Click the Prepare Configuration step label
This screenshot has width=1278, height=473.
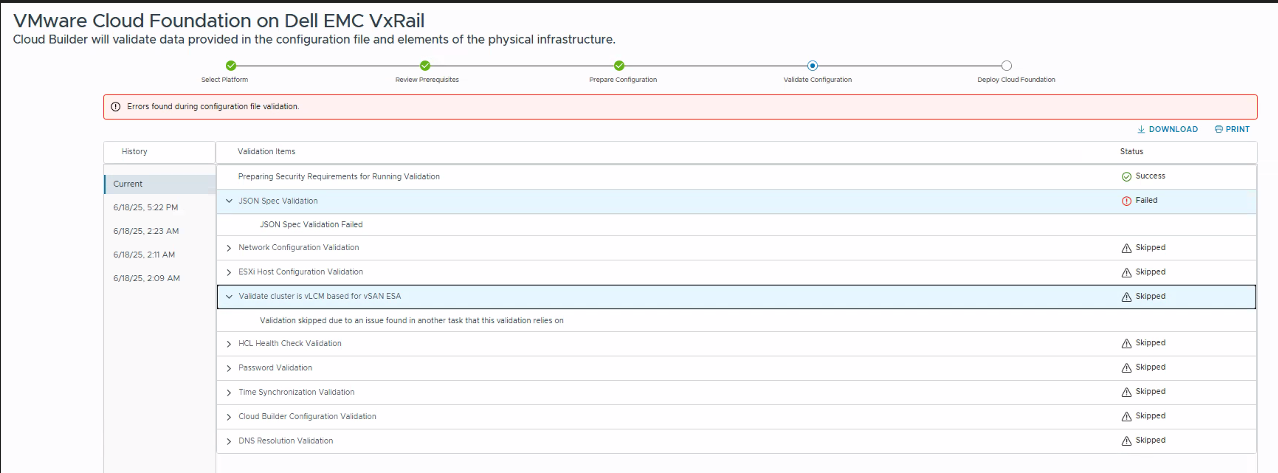pos(623,80)
